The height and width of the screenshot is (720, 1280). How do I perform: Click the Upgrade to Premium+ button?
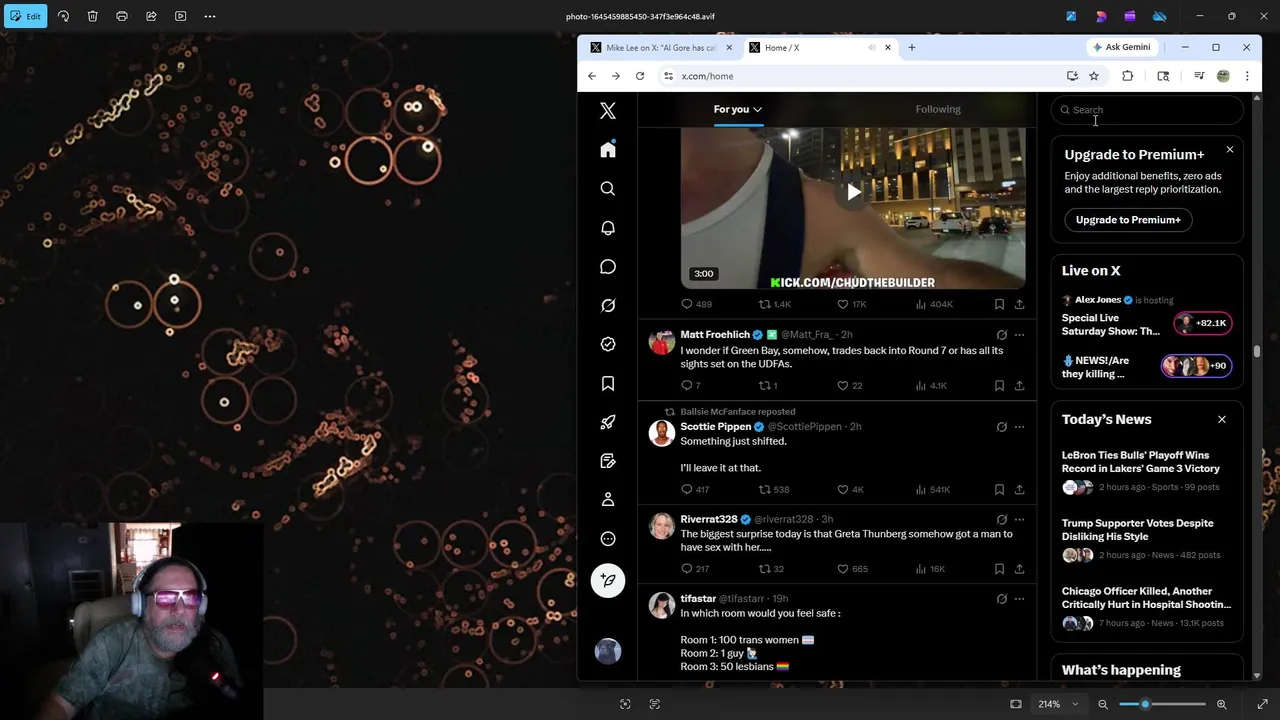pyautogui.click(x=1128, y=220)
